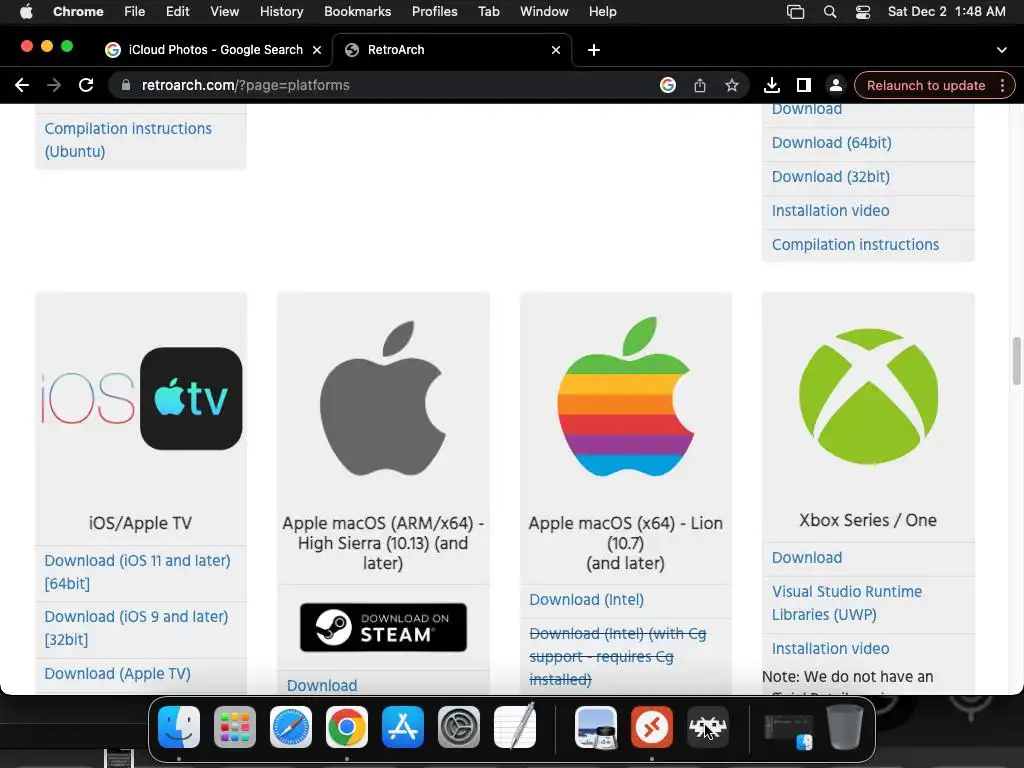1024x768 pixels.
Task: Open Finder from the Dock
Action: 179,727
